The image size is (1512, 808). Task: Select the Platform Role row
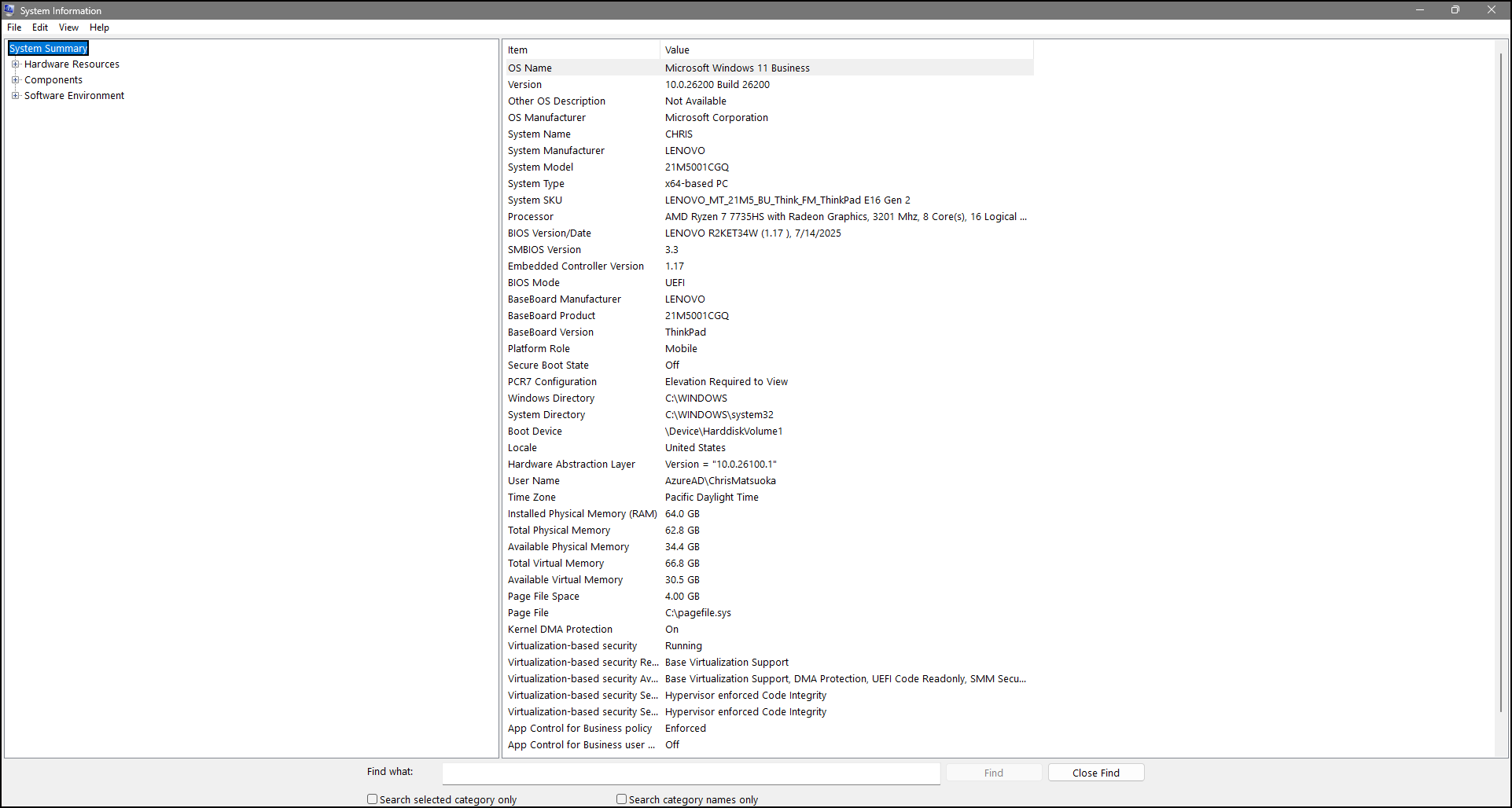click(768, 349)
